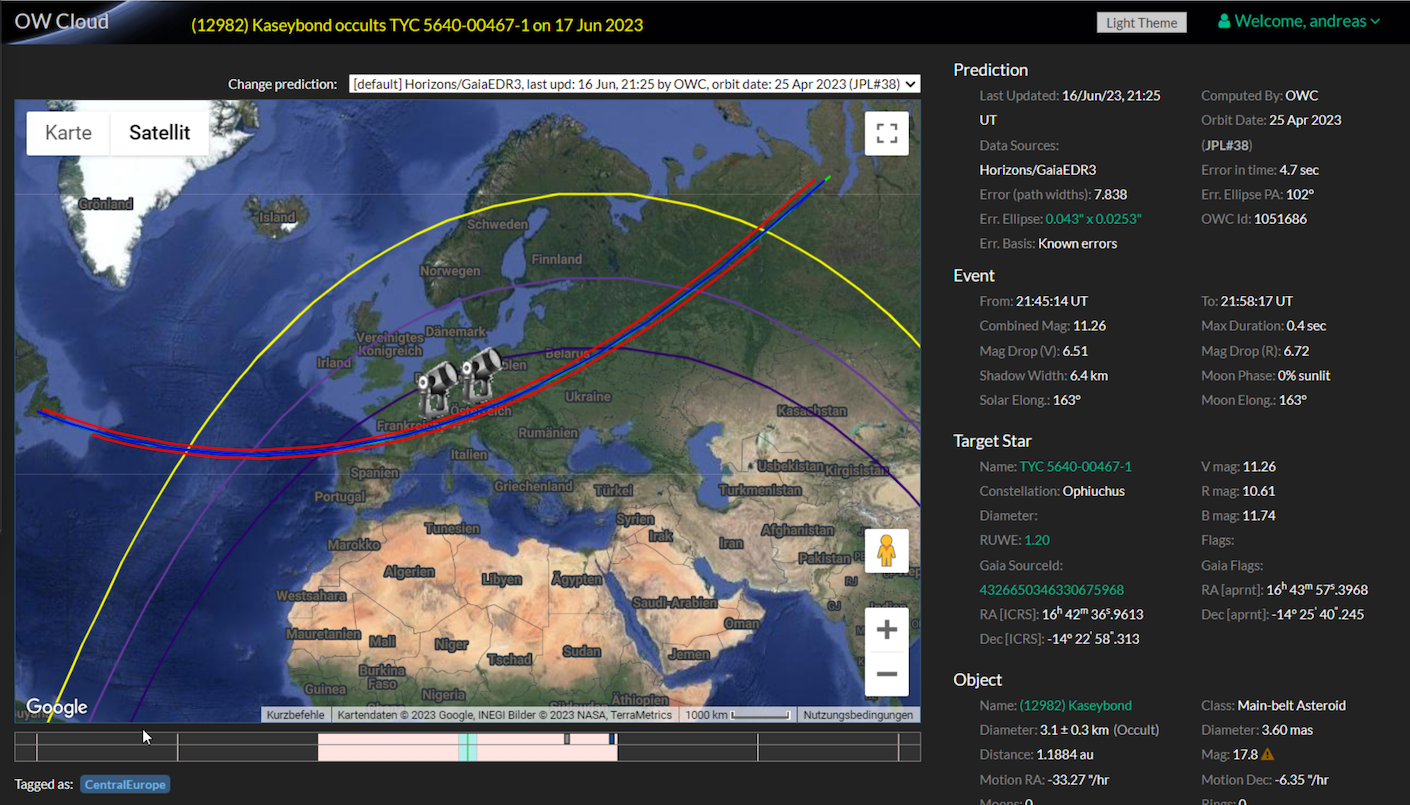Image resolution: width=1410 pixels, height=805 pixels.
Task: Switch map to Karte view
Action: [68, 133]
